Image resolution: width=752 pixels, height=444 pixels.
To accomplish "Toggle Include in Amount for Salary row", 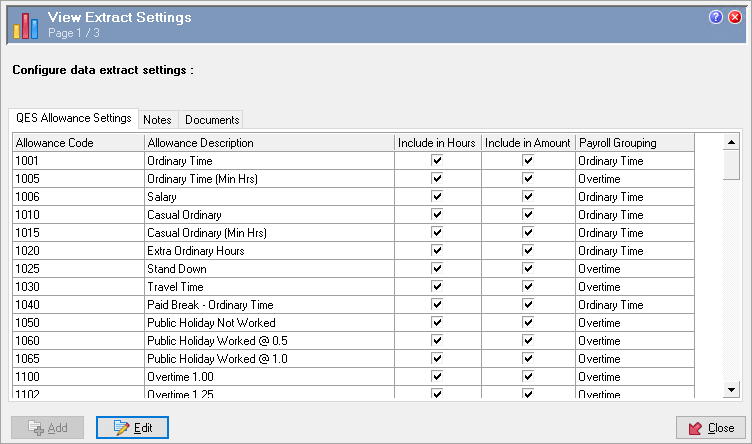I will pyautogui.click(x=528, y=197).
